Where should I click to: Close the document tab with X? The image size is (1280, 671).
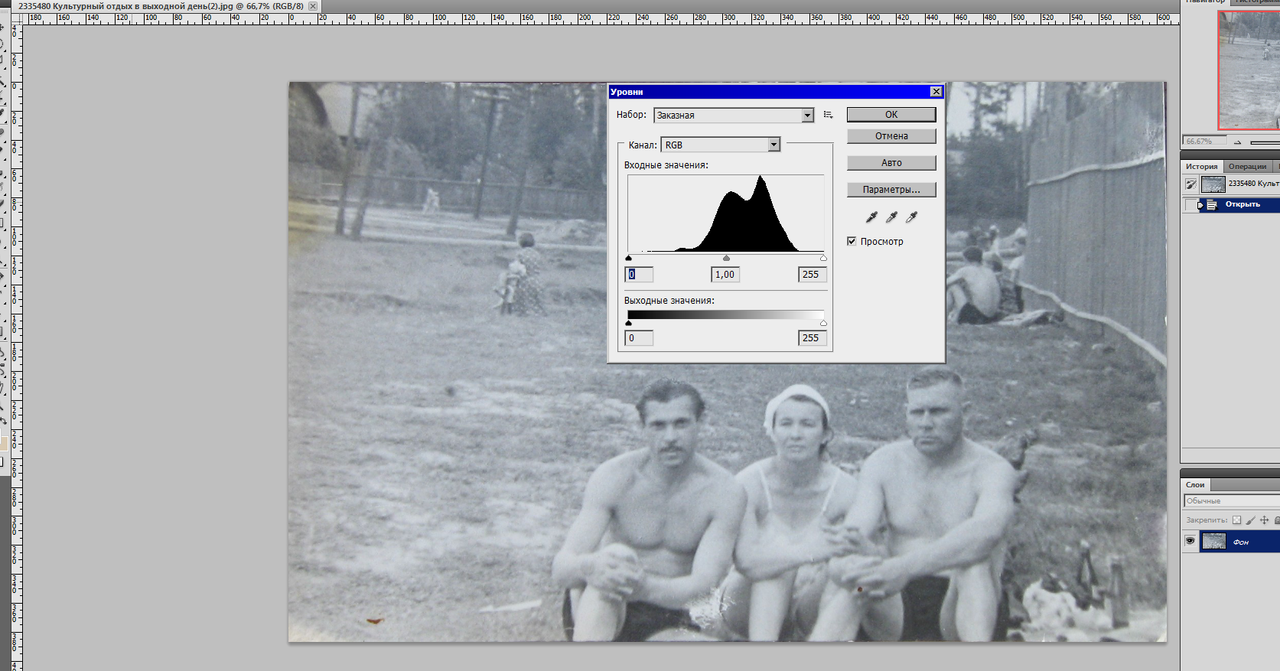(x=313, y=6)
